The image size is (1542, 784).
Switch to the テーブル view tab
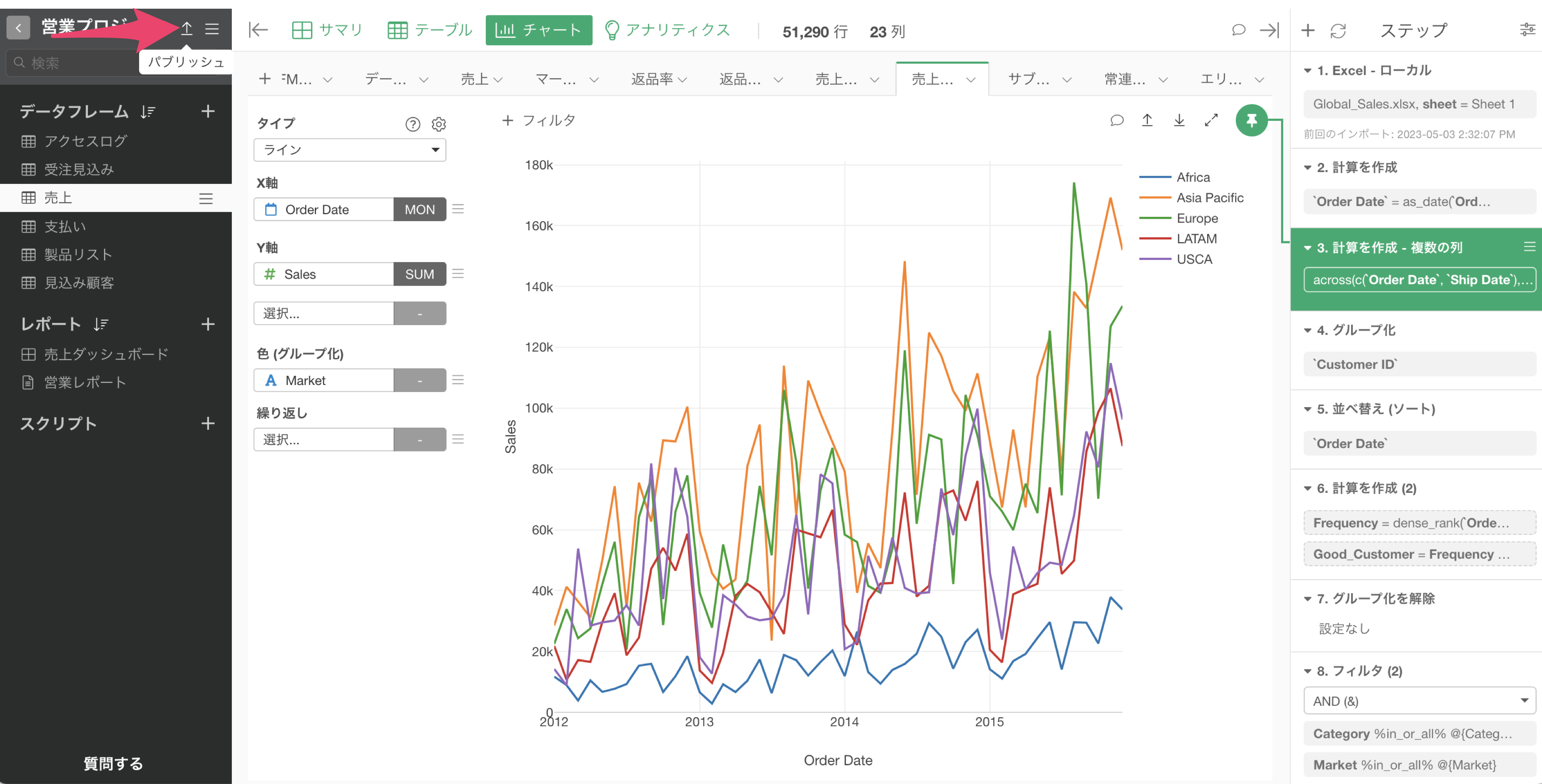430,30
